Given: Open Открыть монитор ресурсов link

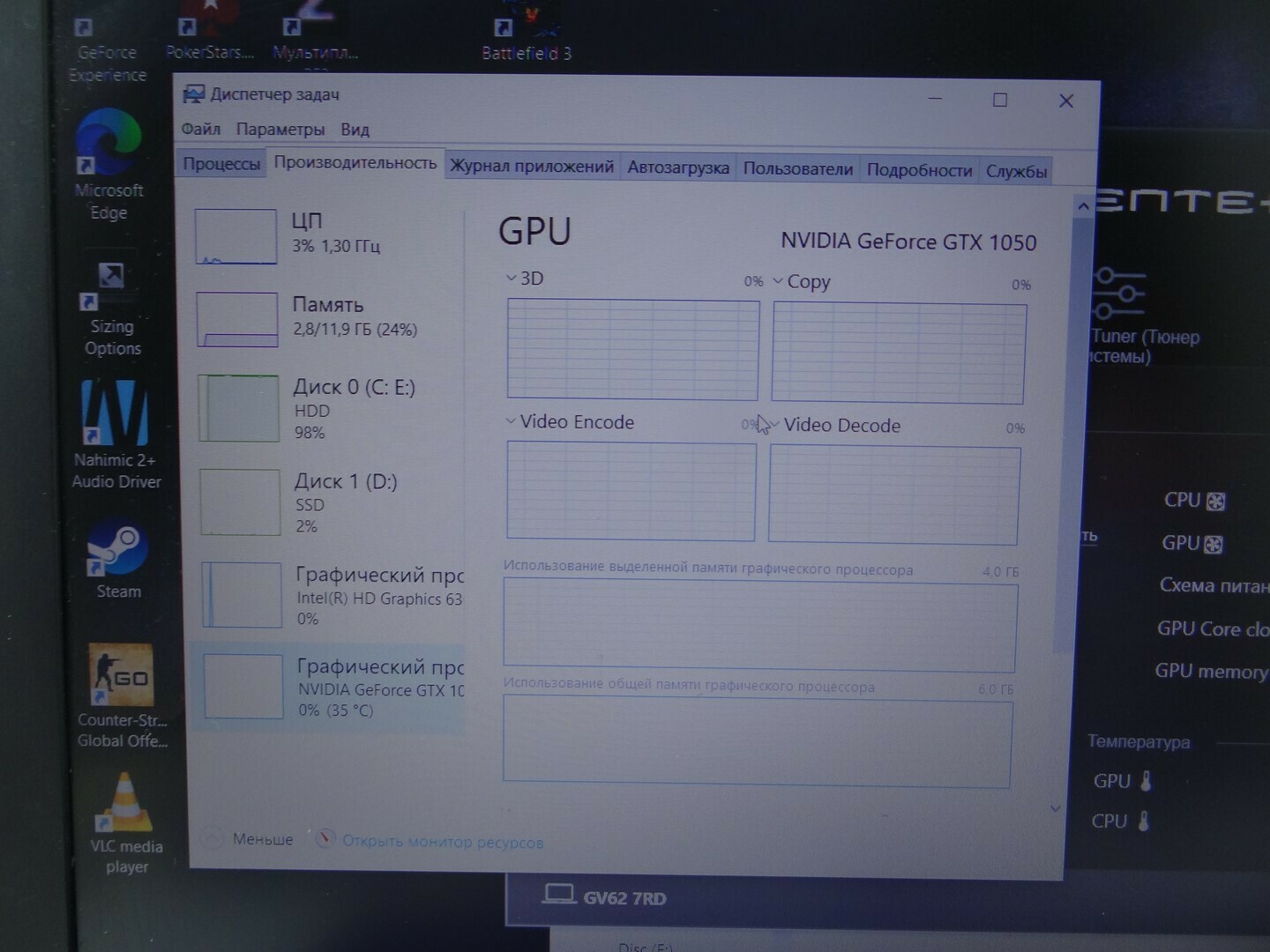Looking at the screenshot, I should click(x=443, y=842).
